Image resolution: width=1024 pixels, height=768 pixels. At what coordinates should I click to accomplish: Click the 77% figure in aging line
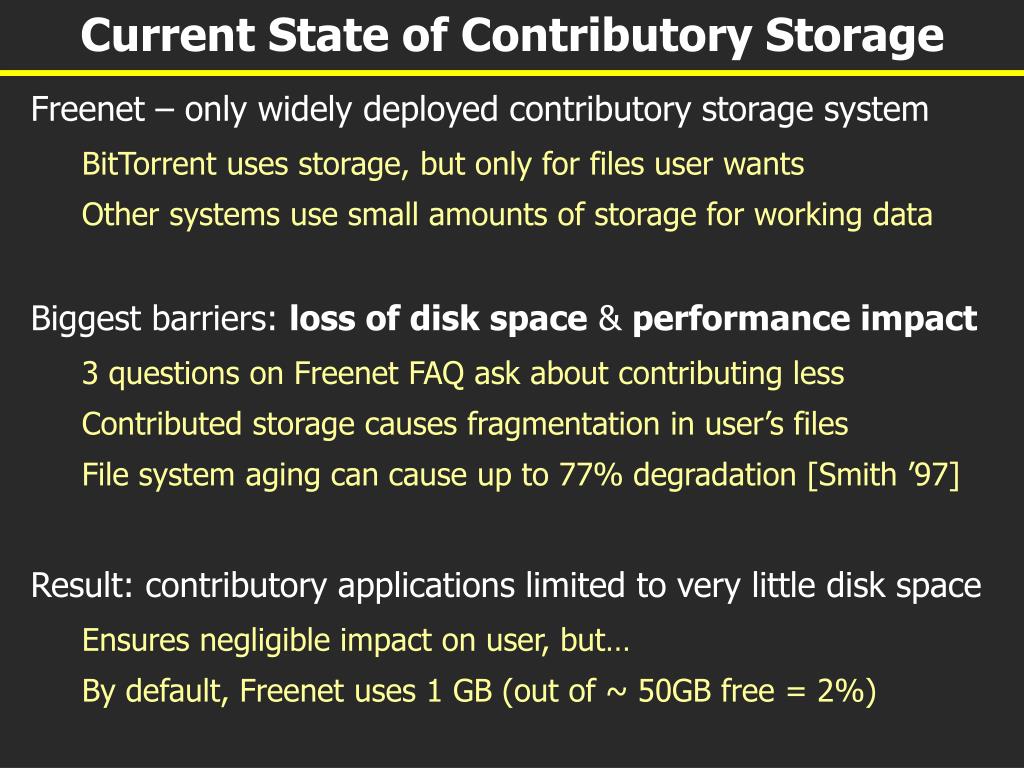pyautogui.click(x=590, y=475)
